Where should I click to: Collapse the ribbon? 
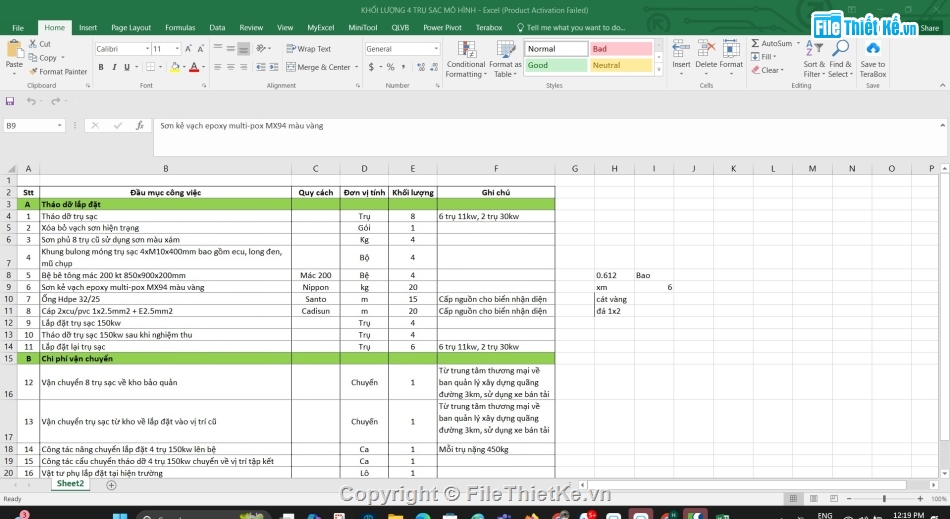[x=943, y=85]
